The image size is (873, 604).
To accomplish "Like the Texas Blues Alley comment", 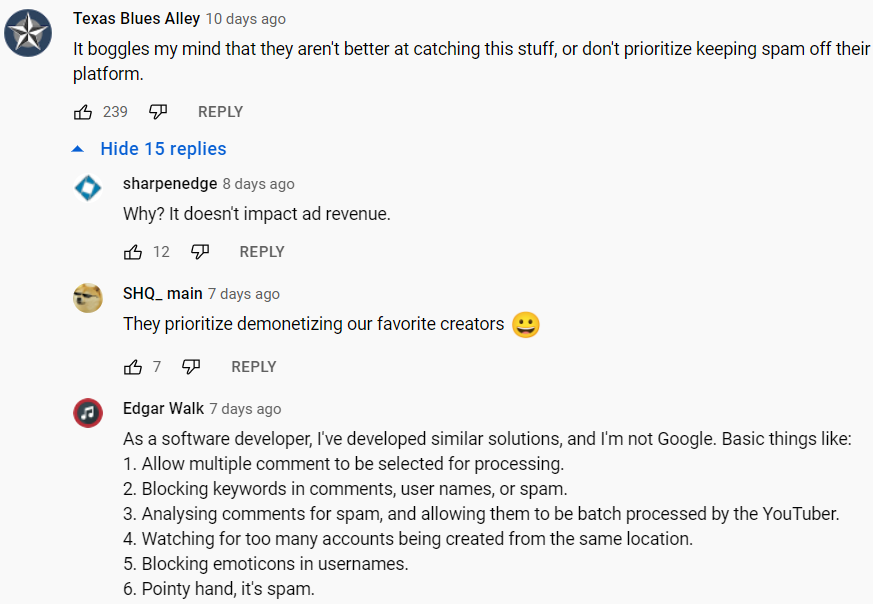I will click(83, 112).
